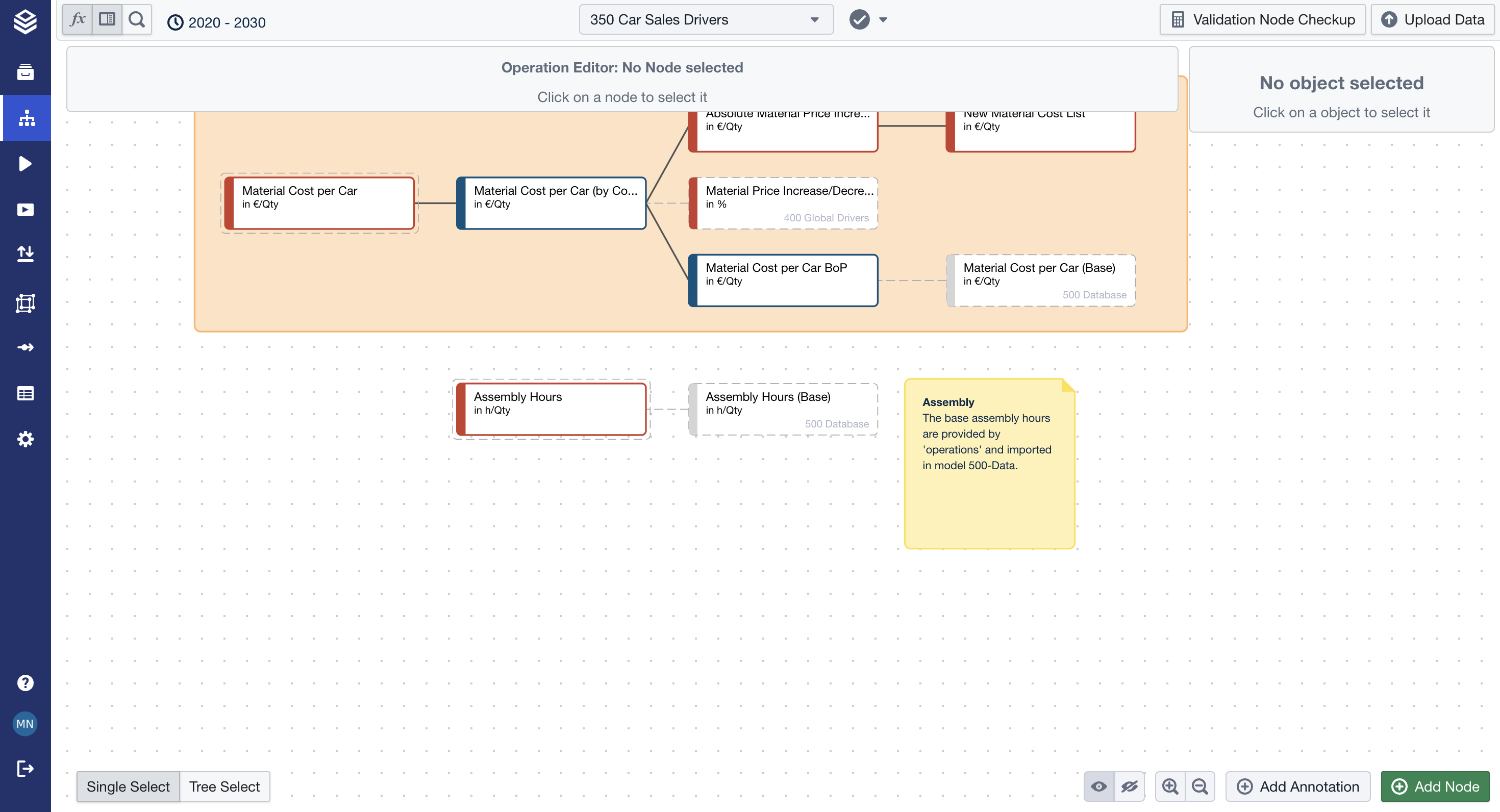Image resolution: width=1500 pixels, height=812 pixels.
Task: Click Validation Node Checkup button
Action: (1262, 19)
